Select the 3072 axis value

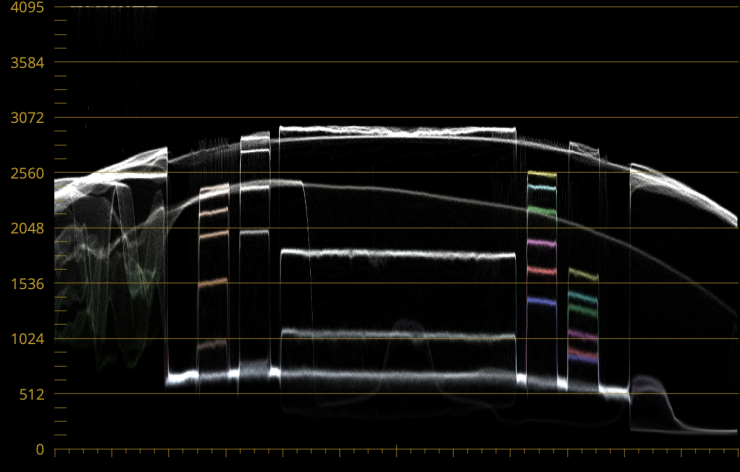click(25, 118)
